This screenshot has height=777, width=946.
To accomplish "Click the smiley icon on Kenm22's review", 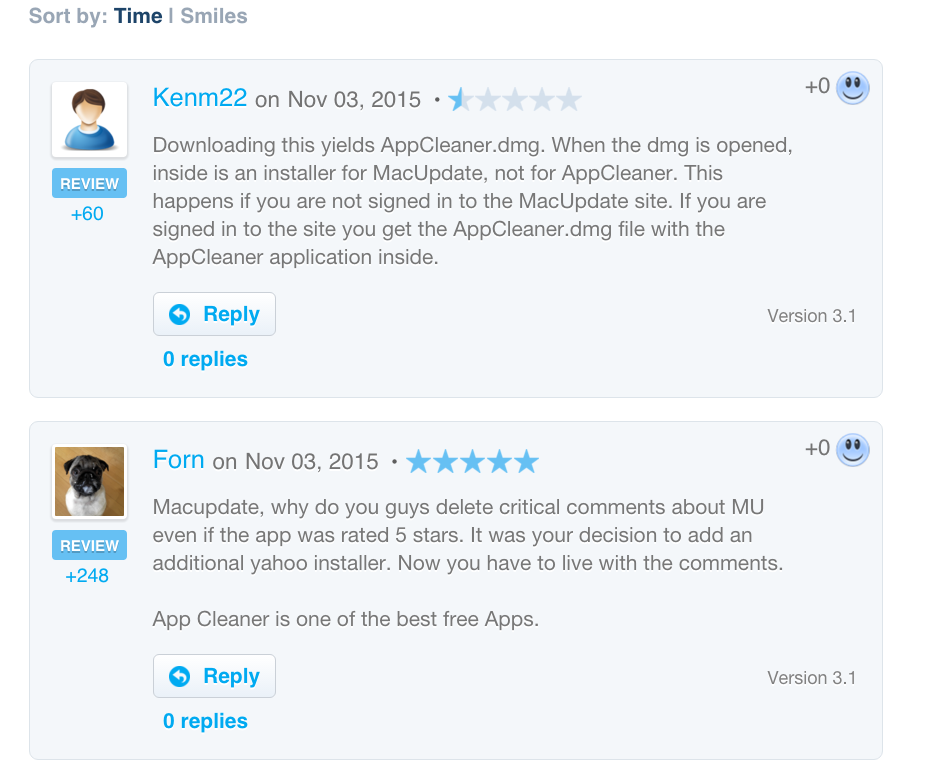I will [852, 88].
